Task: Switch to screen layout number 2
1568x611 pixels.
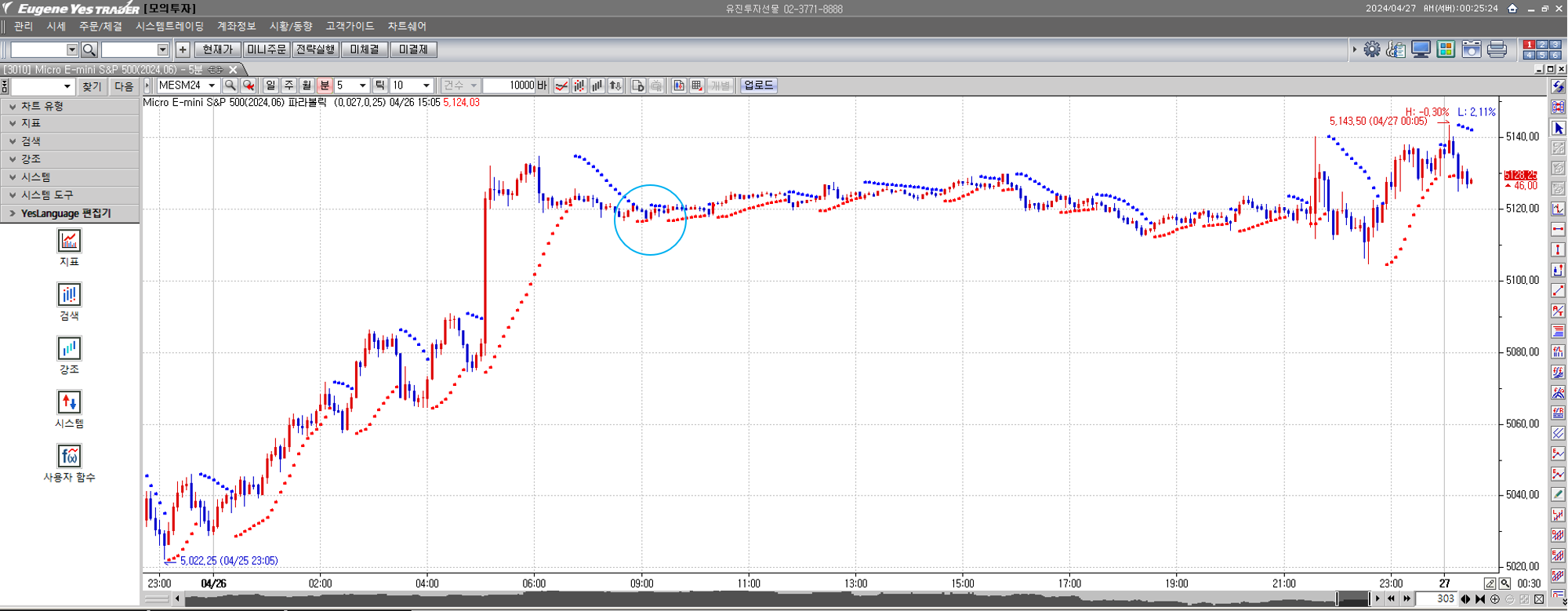Action: pos(1541,45)
